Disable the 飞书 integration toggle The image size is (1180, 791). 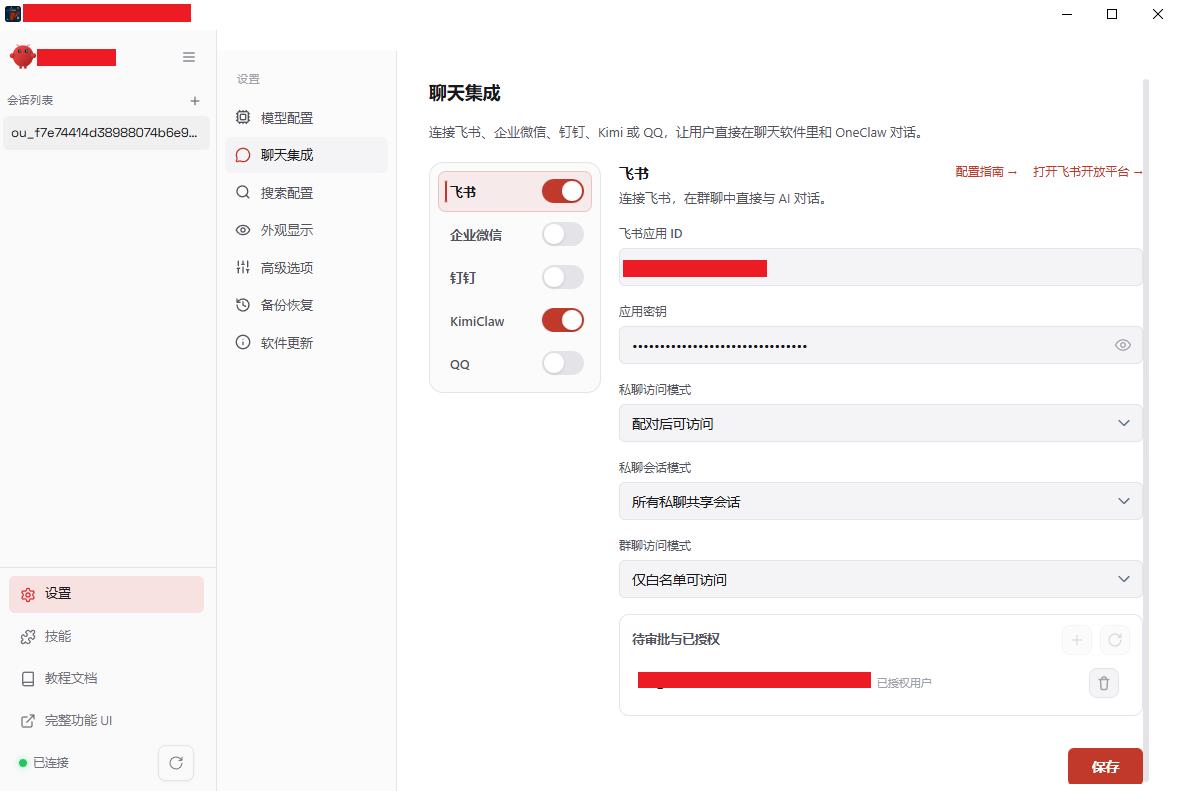pyautogui.click(x=562, y=191)
